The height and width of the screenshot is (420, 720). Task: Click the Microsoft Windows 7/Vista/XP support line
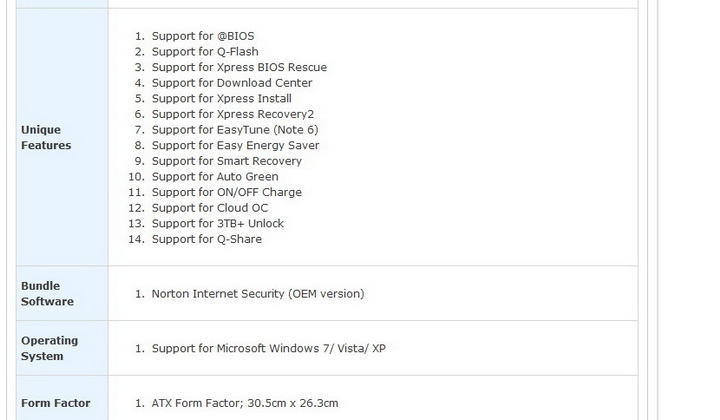269,348
